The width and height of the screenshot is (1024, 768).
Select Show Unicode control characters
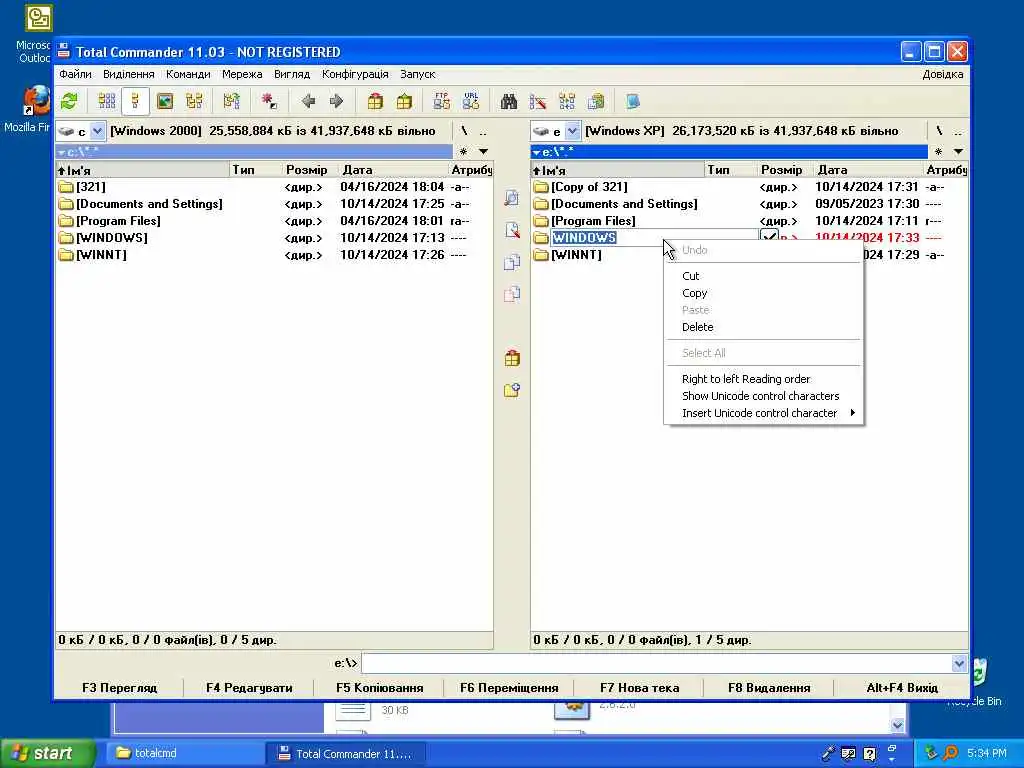(763, 396)
